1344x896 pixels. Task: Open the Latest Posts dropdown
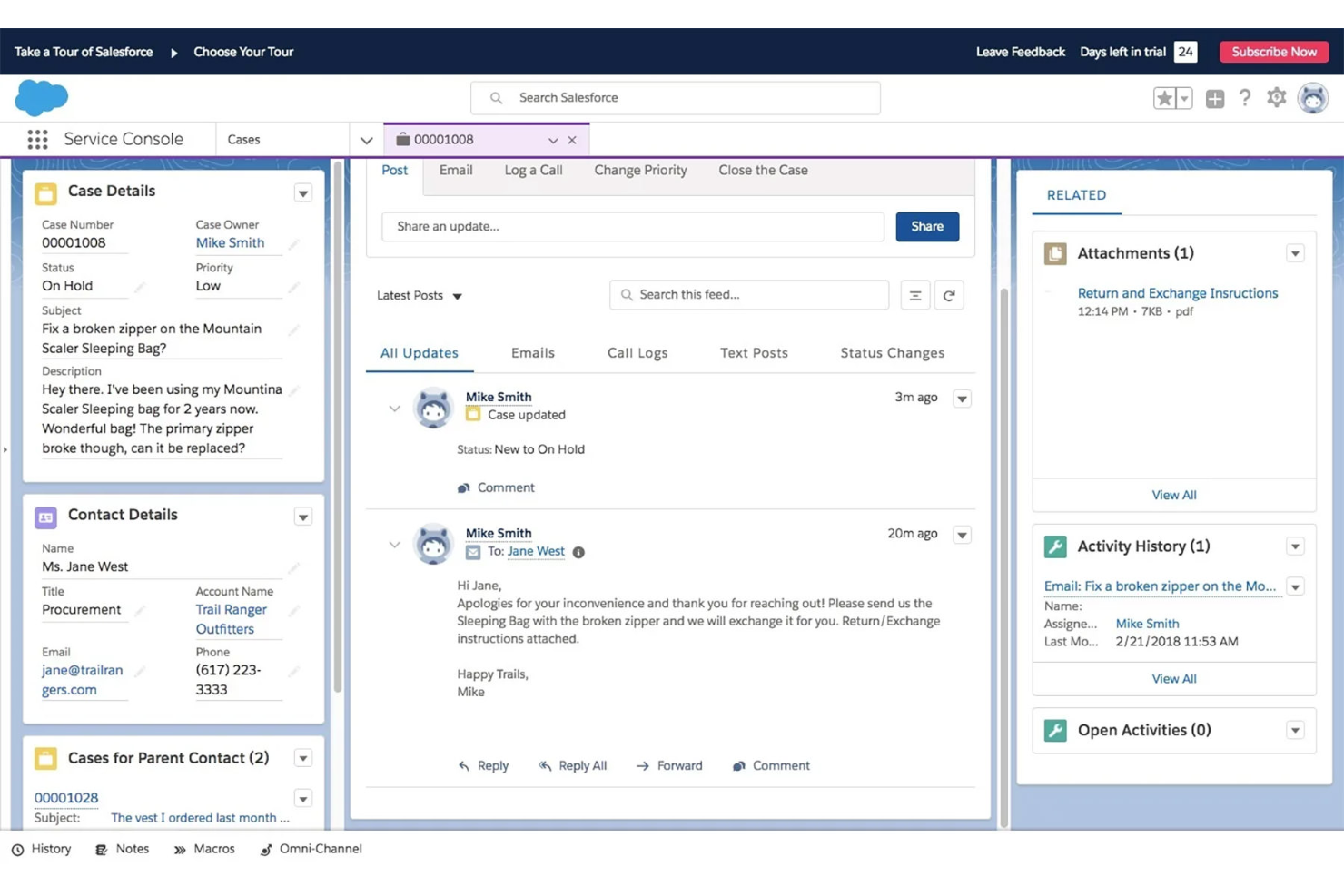(x=420, y=295)
